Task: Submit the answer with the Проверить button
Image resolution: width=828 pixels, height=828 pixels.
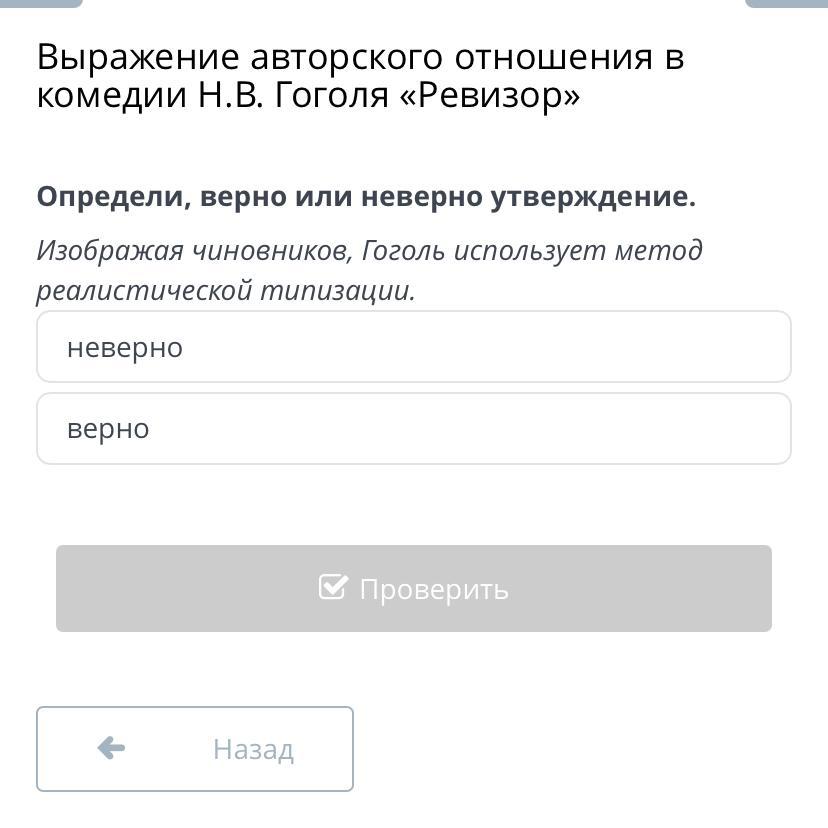Action: point(413,588)
